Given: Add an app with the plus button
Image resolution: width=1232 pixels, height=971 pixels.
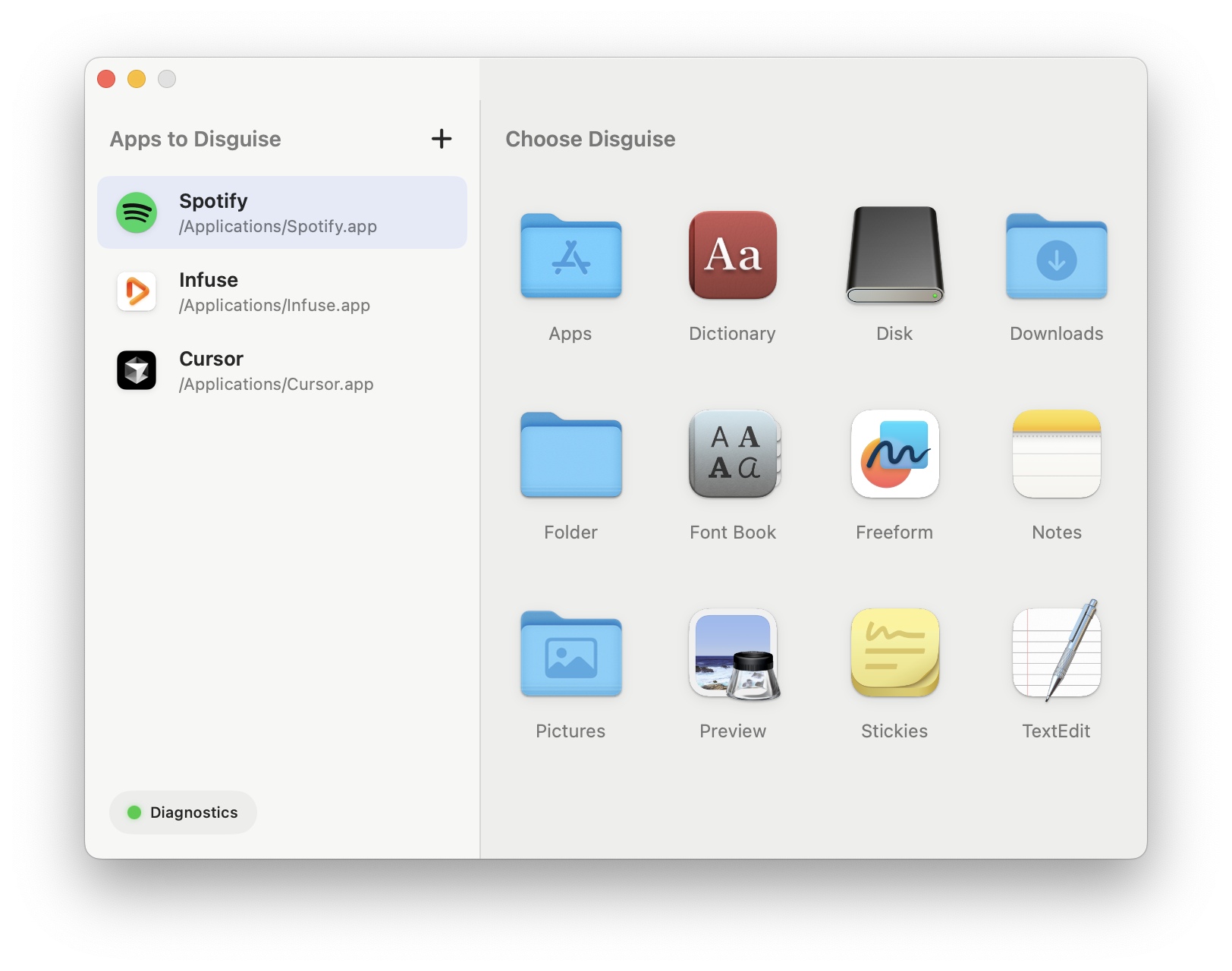Looking at the screenshot, I should point(442,139).
